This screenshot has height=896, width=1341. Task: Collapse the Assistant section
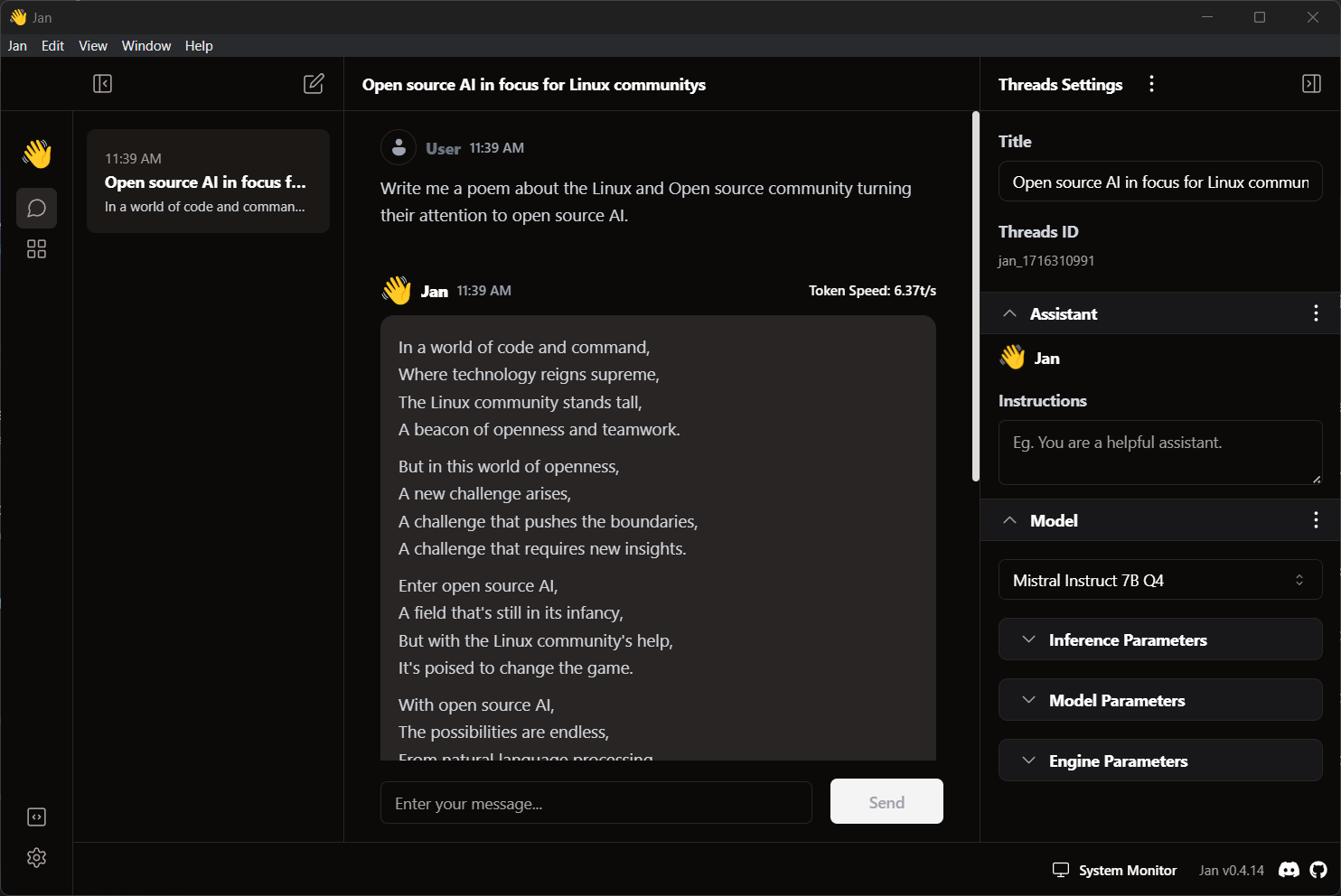point(1010,313)
